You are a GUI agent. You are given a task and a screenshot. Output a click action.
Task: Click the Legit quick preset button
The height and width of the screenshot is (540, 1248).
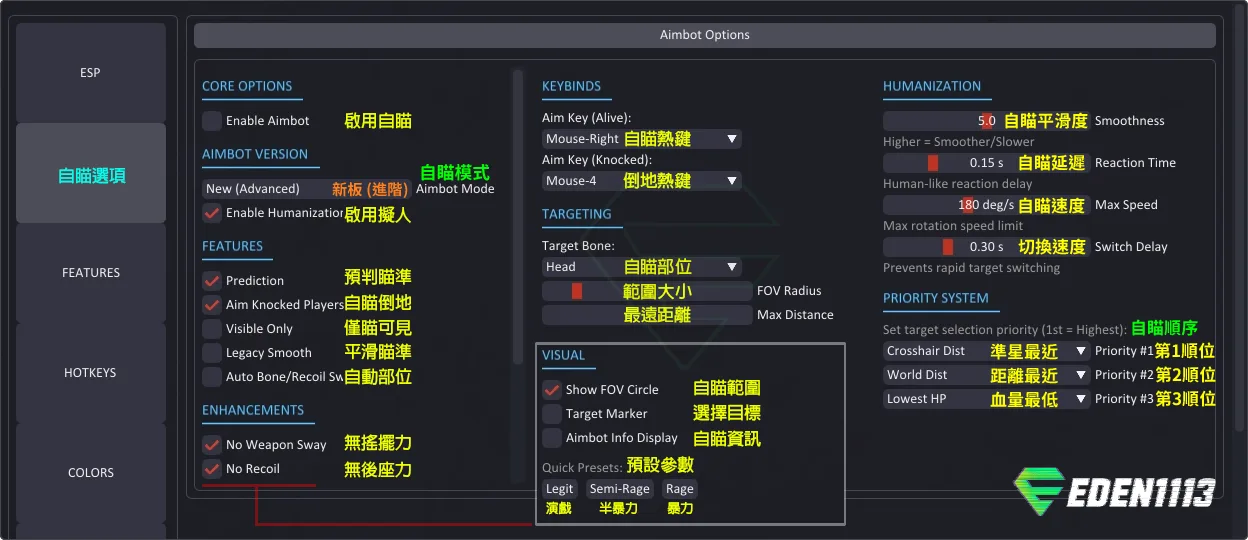(560, 489)
